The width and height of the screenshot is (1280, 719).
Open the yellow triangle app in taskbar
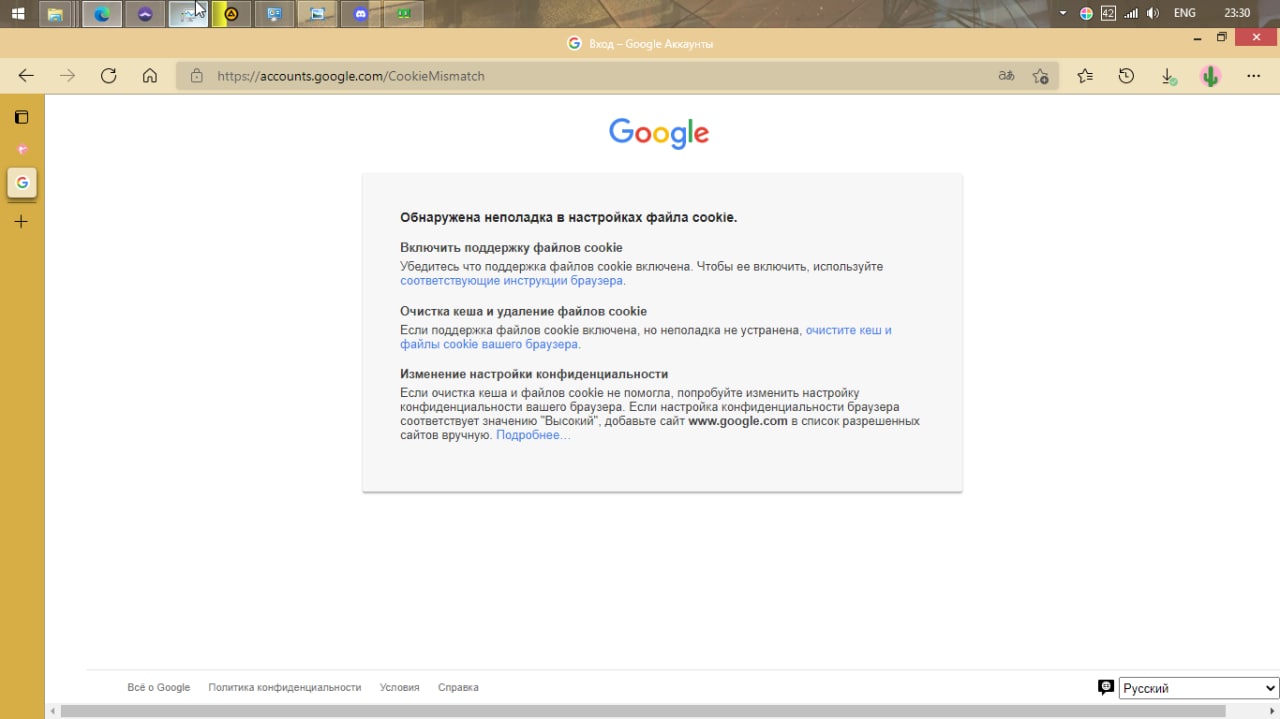(x=231, y=14)
